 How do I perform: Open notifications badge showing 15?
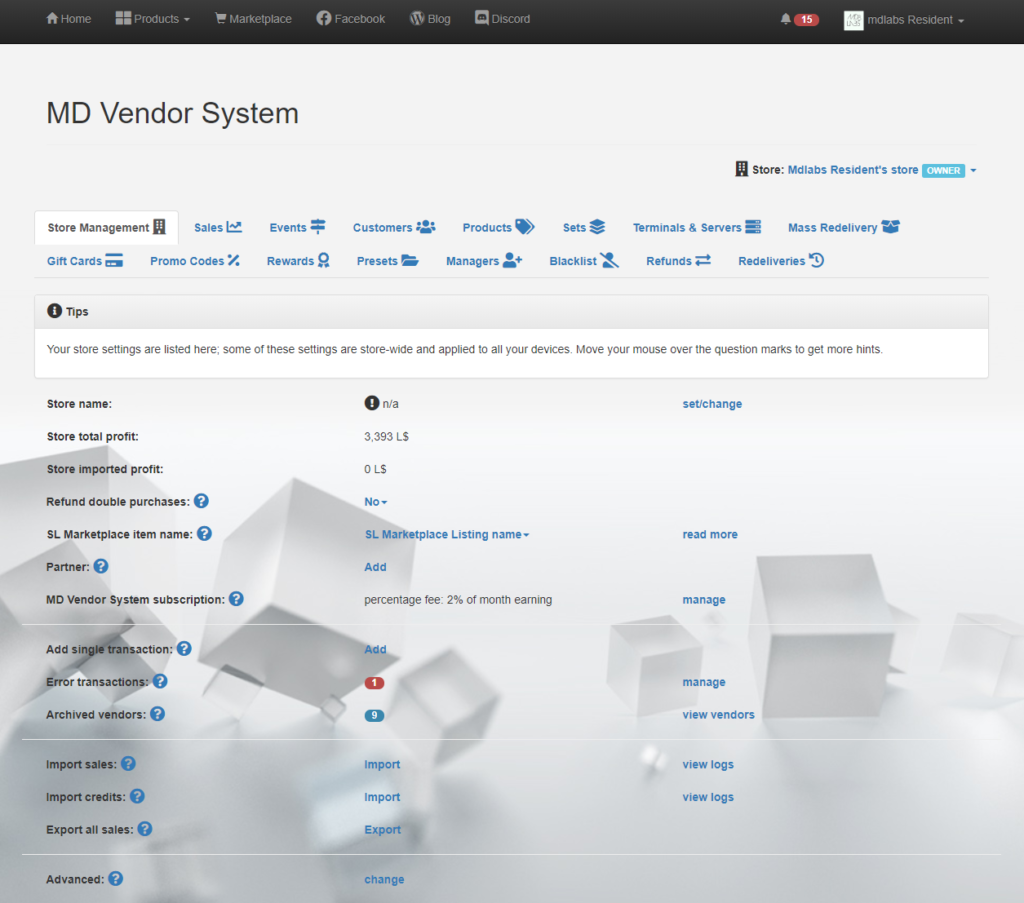[807, 20]
